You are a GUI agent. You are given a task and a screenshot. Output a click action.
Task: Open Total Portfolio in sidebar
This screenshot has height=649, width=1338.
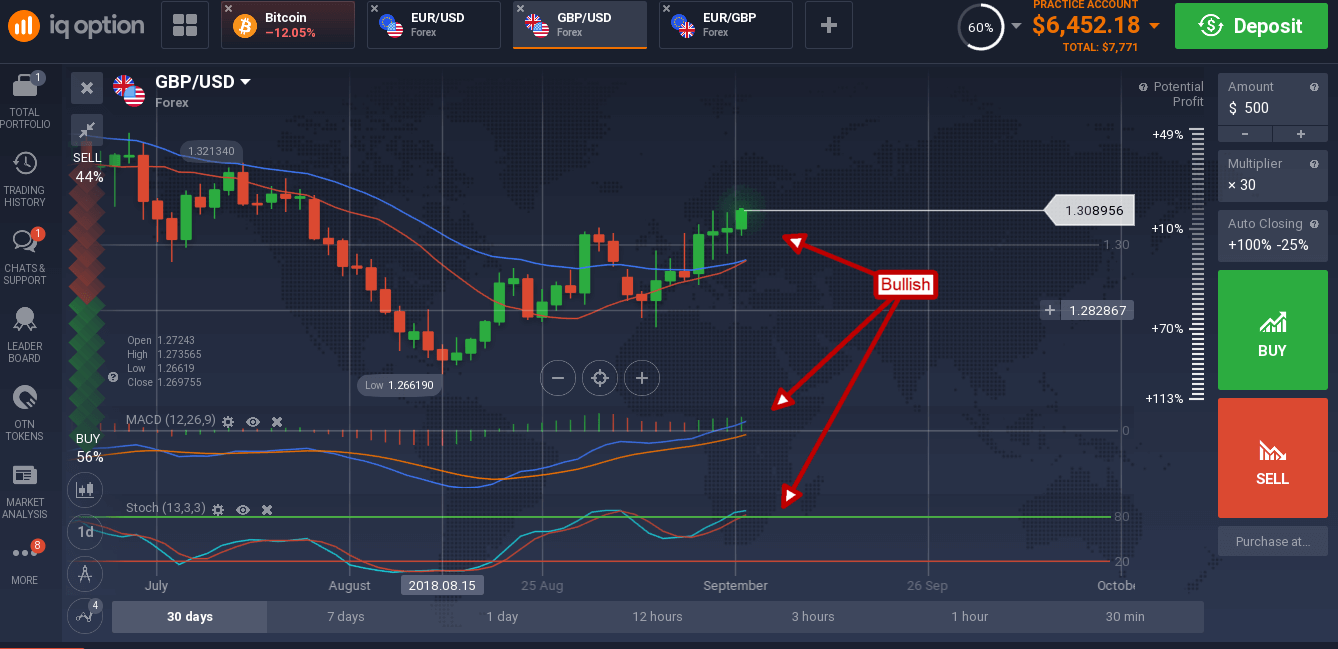(x=25, y=101)
